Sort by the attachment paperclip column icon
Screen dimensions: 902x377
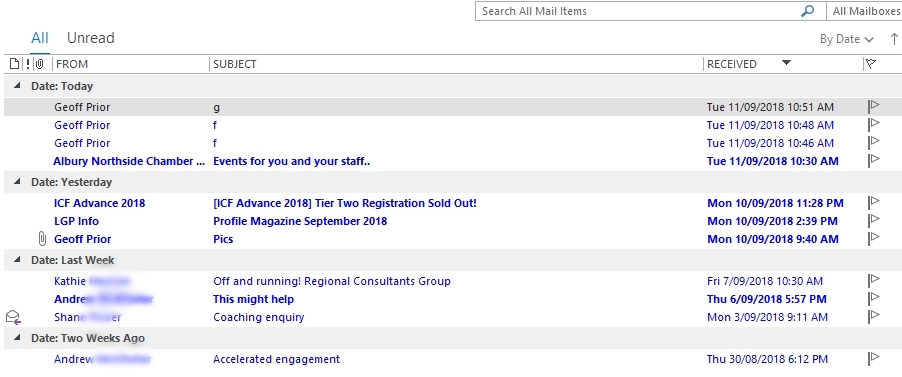(40, 64)
